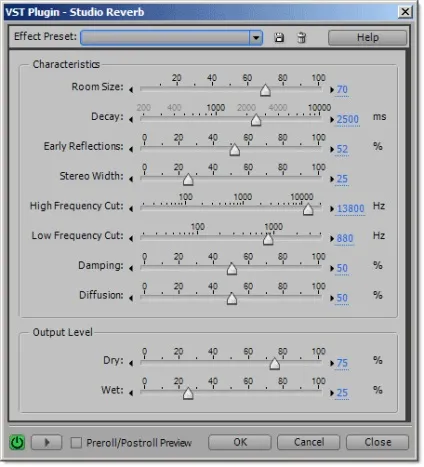Click the Dry slider handle
The image size is (424, 467).
coord(275,364)
